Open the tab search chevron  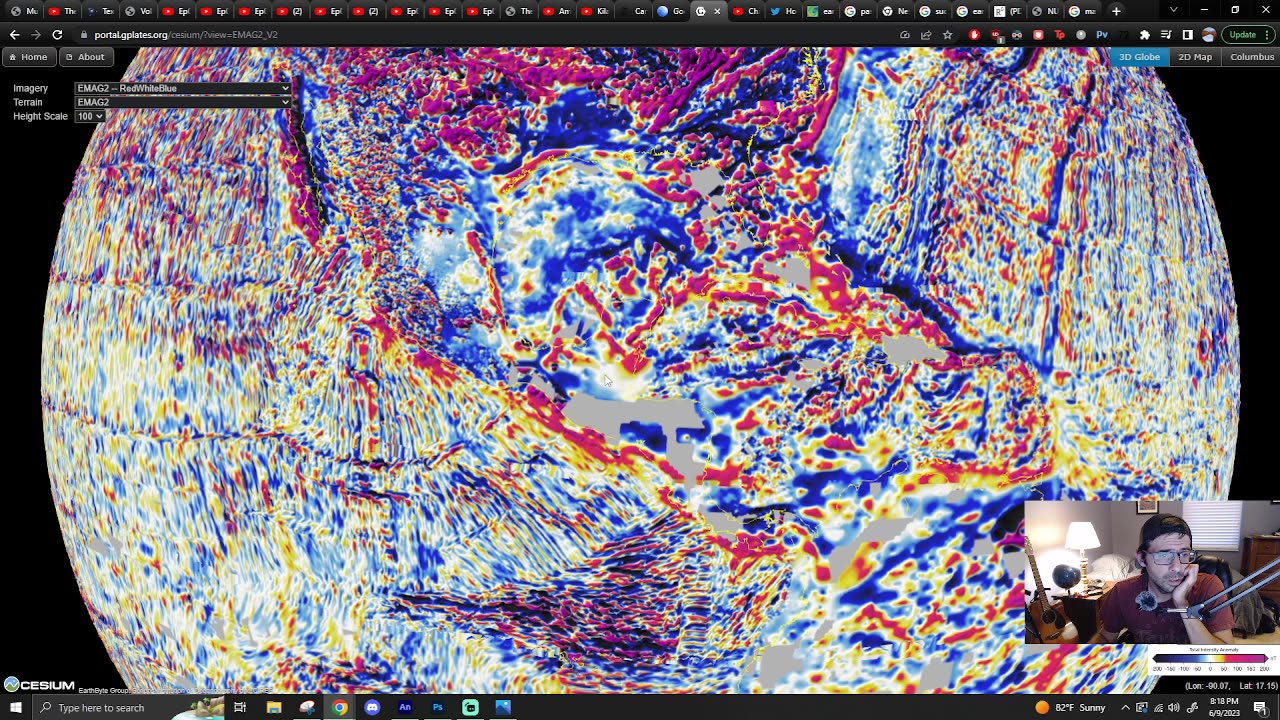1173,10
